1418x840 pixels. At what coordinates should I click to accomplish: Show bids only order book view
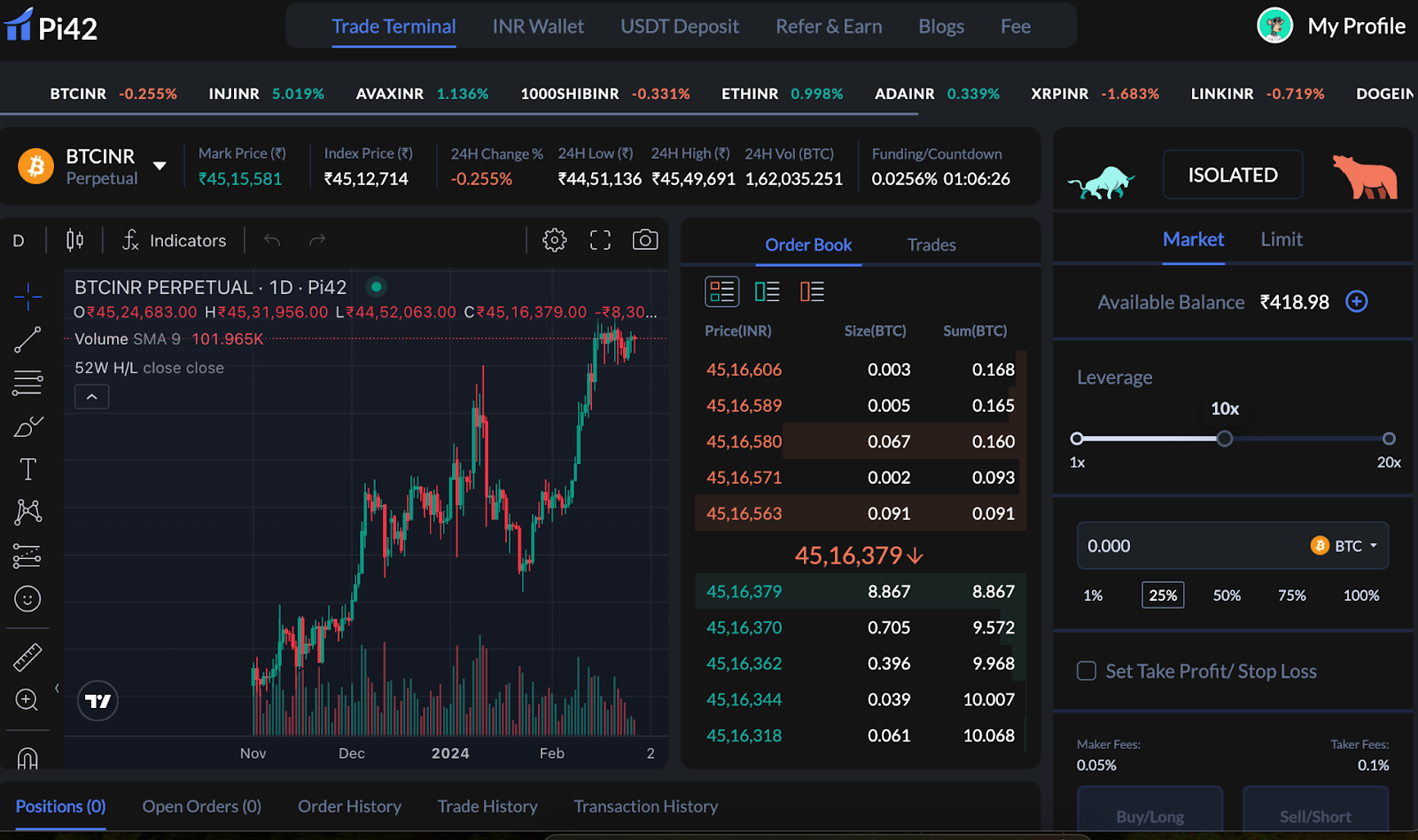(767, 292)
